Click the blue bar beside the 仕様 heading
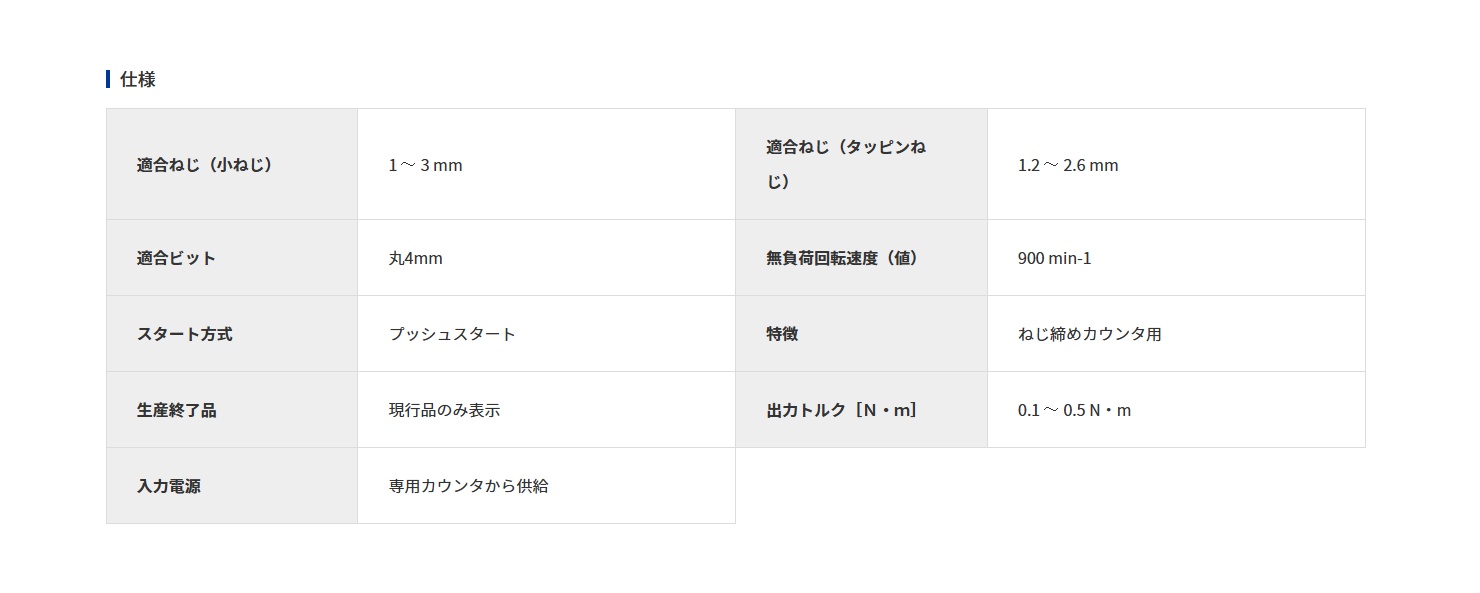This screenshot has width=1480, height=593. coord(108,79)
